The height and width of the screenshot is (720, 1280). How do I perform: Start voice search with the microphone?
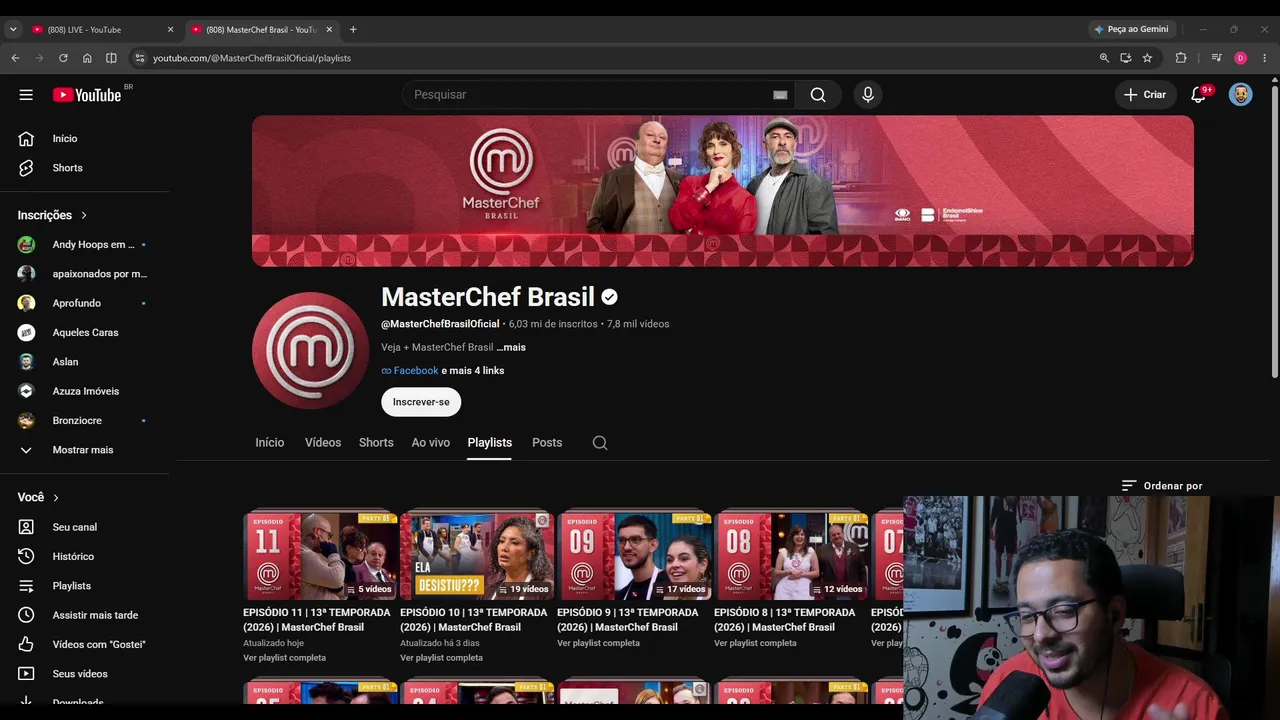[868, 95]
